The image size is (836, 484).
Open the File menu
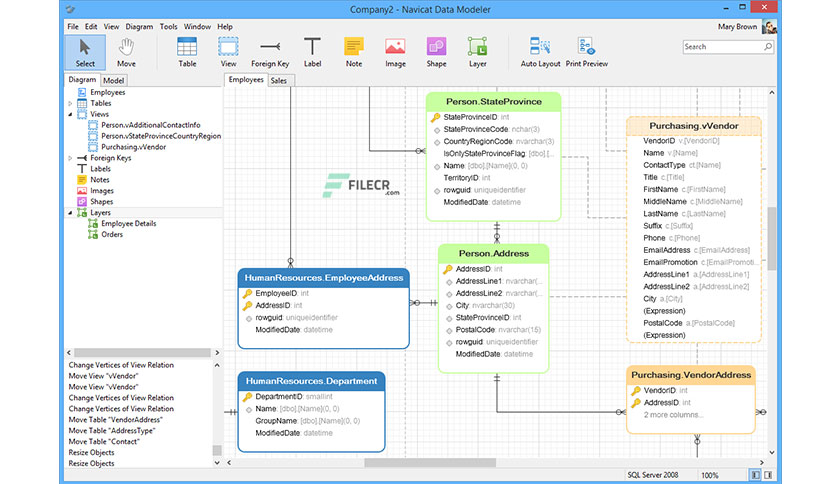[x=73, y=27]
